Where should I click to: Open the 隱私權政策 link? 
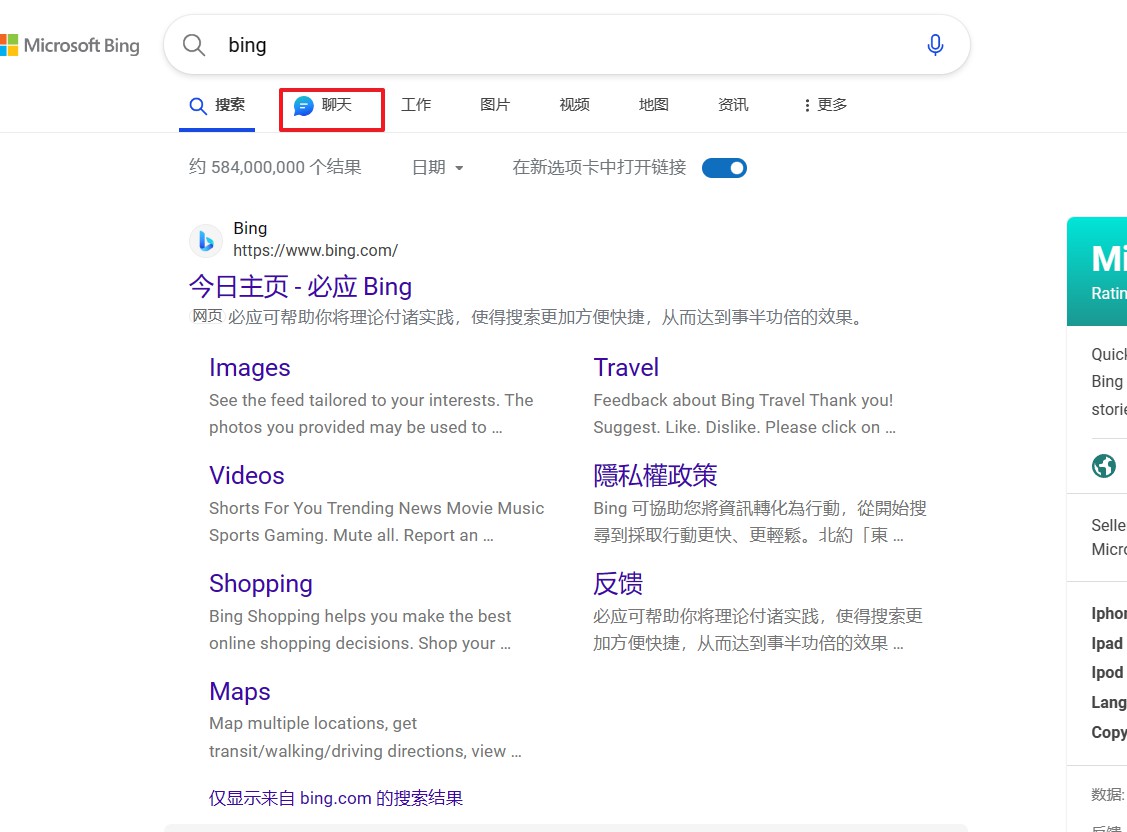pyautogui.click(x=656, y=476)
